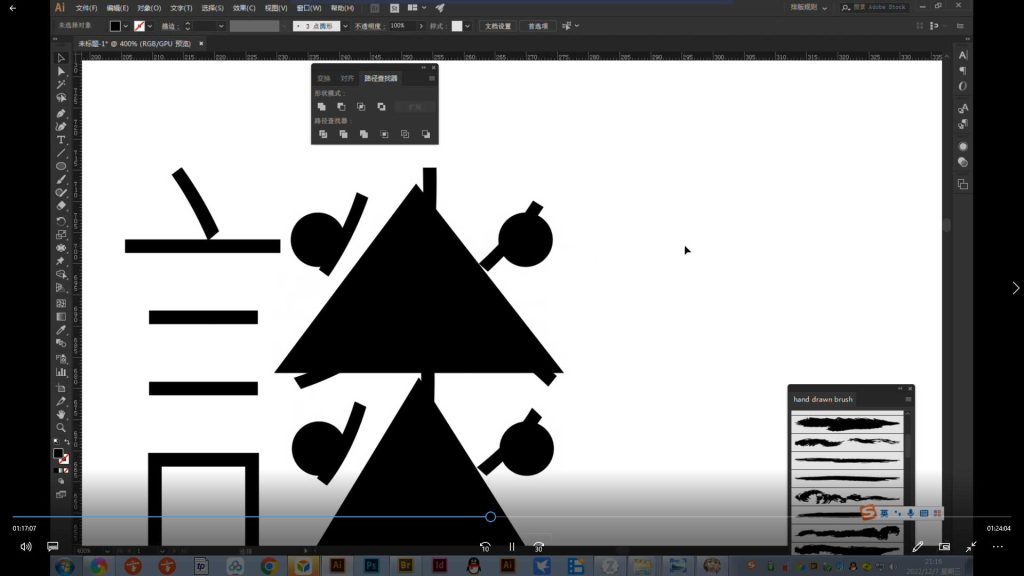Open the 效果(C) menu
The image size is (1024, 576).
pos(244,8)
